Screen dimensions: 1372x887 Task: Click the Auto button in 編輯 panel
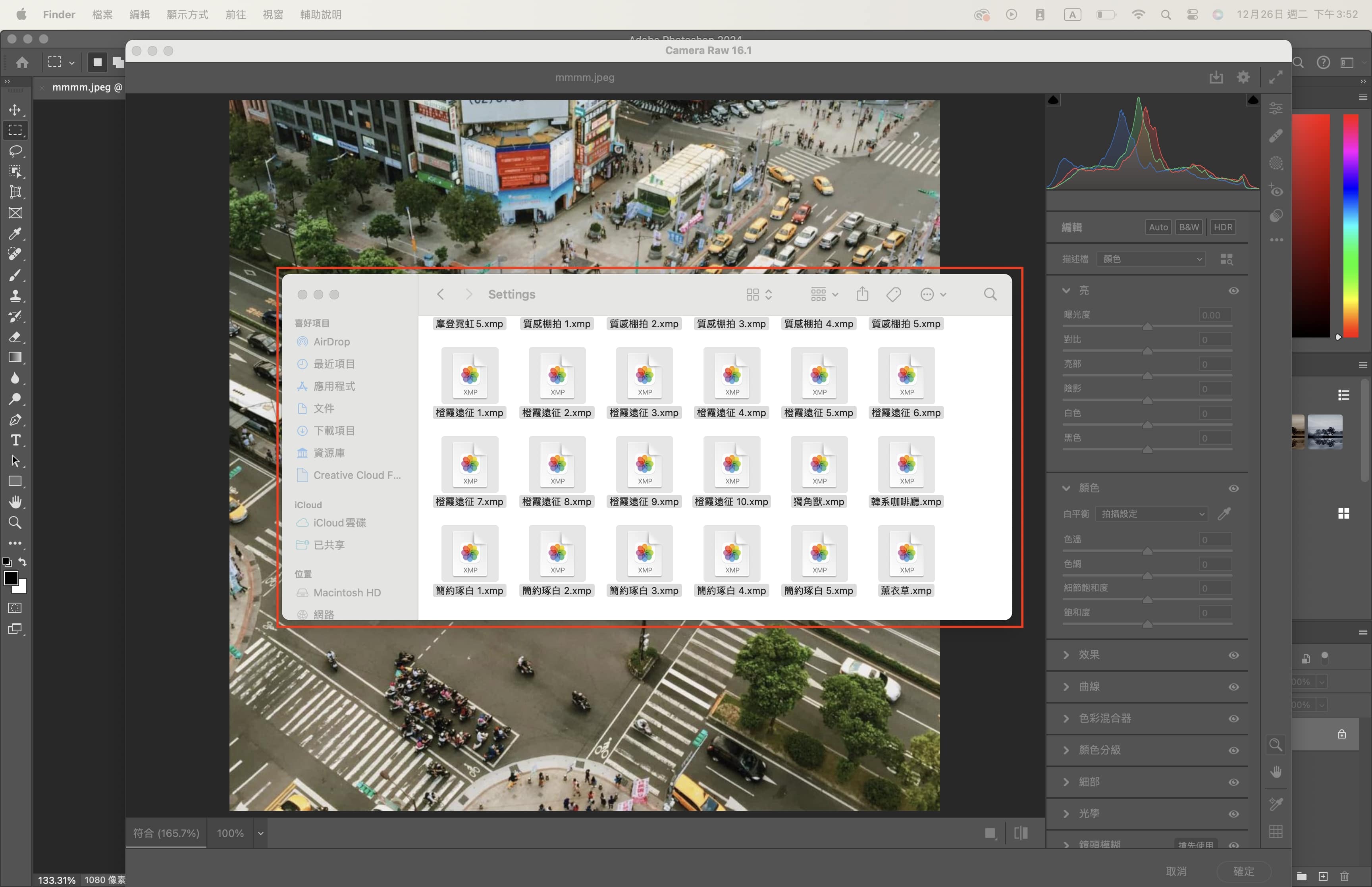(x=1158, y=227)
